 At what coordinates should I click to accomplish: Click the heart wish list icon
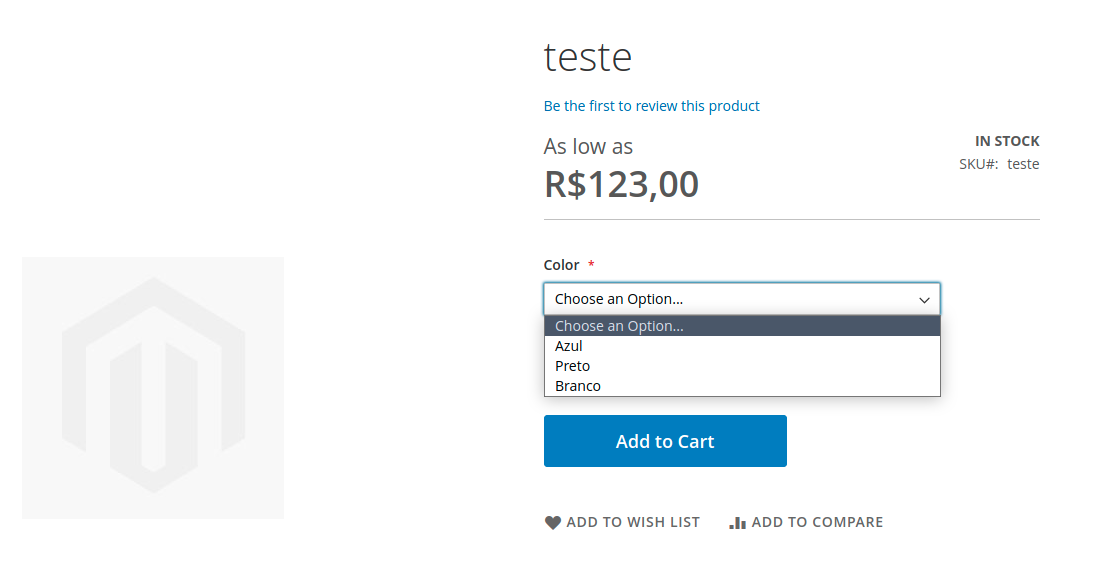(553, 522)
